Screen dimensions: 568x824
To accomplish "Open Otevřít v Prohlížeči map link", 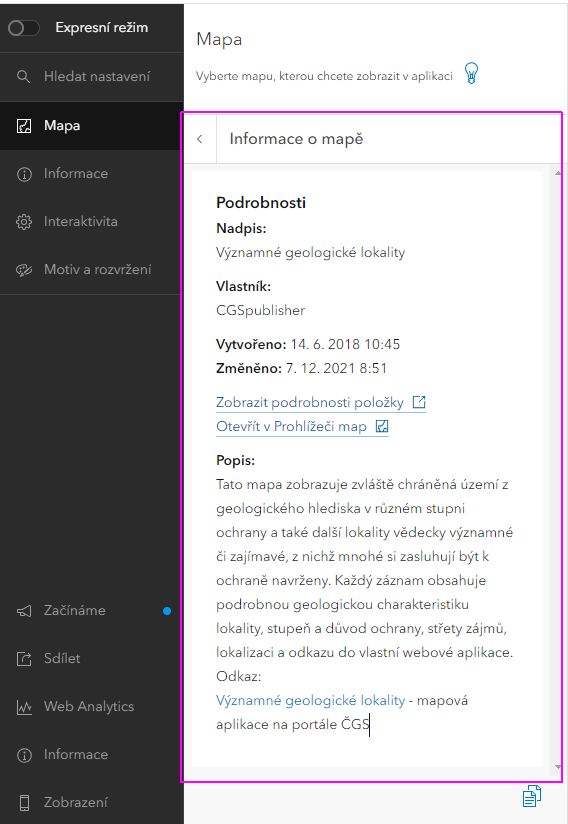I will [291, 426].
